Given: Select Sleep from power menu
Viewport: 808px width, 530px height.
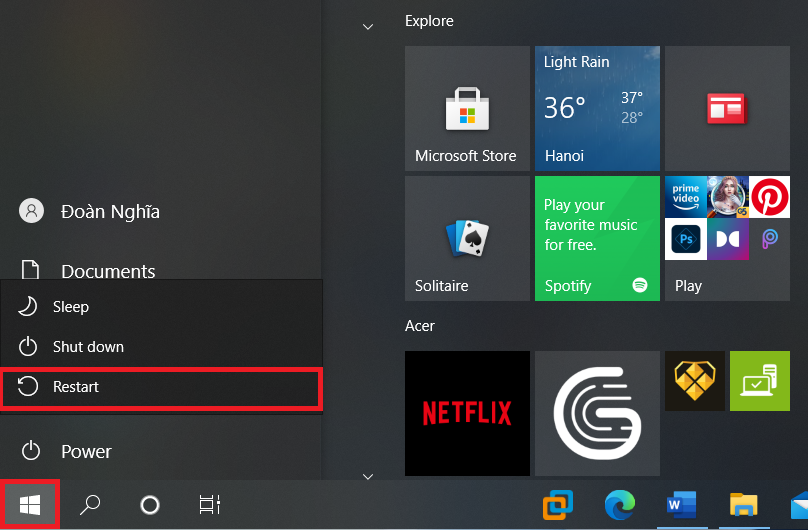Looking at the screenshot, I should (161, 306).
